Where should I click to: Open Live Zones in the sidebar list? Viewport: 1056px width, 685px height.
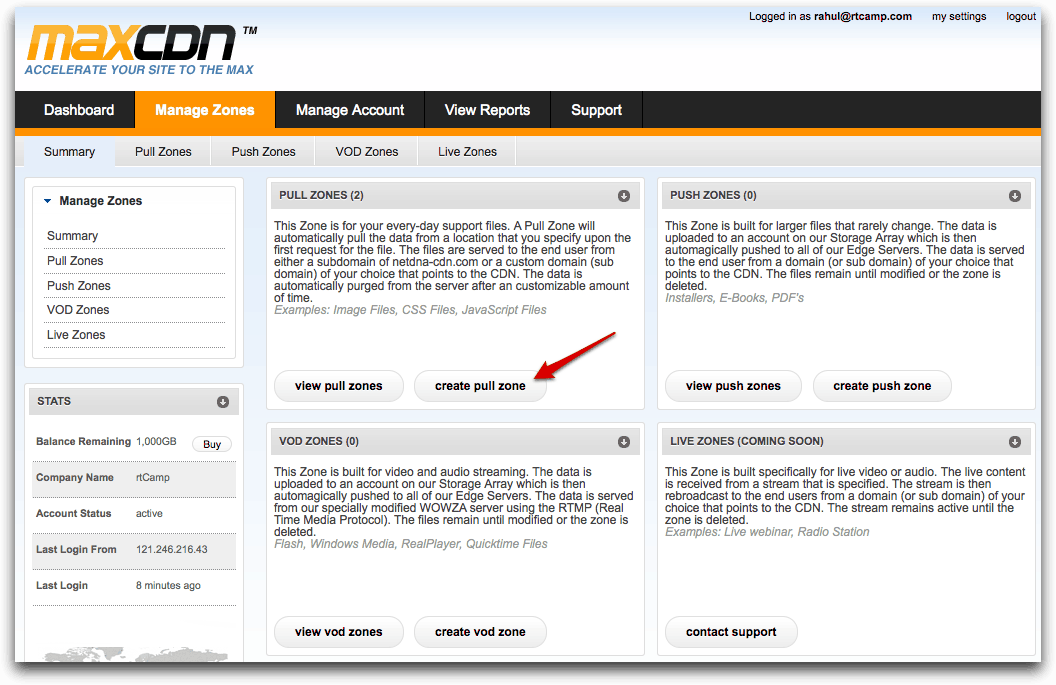[75, 335]
